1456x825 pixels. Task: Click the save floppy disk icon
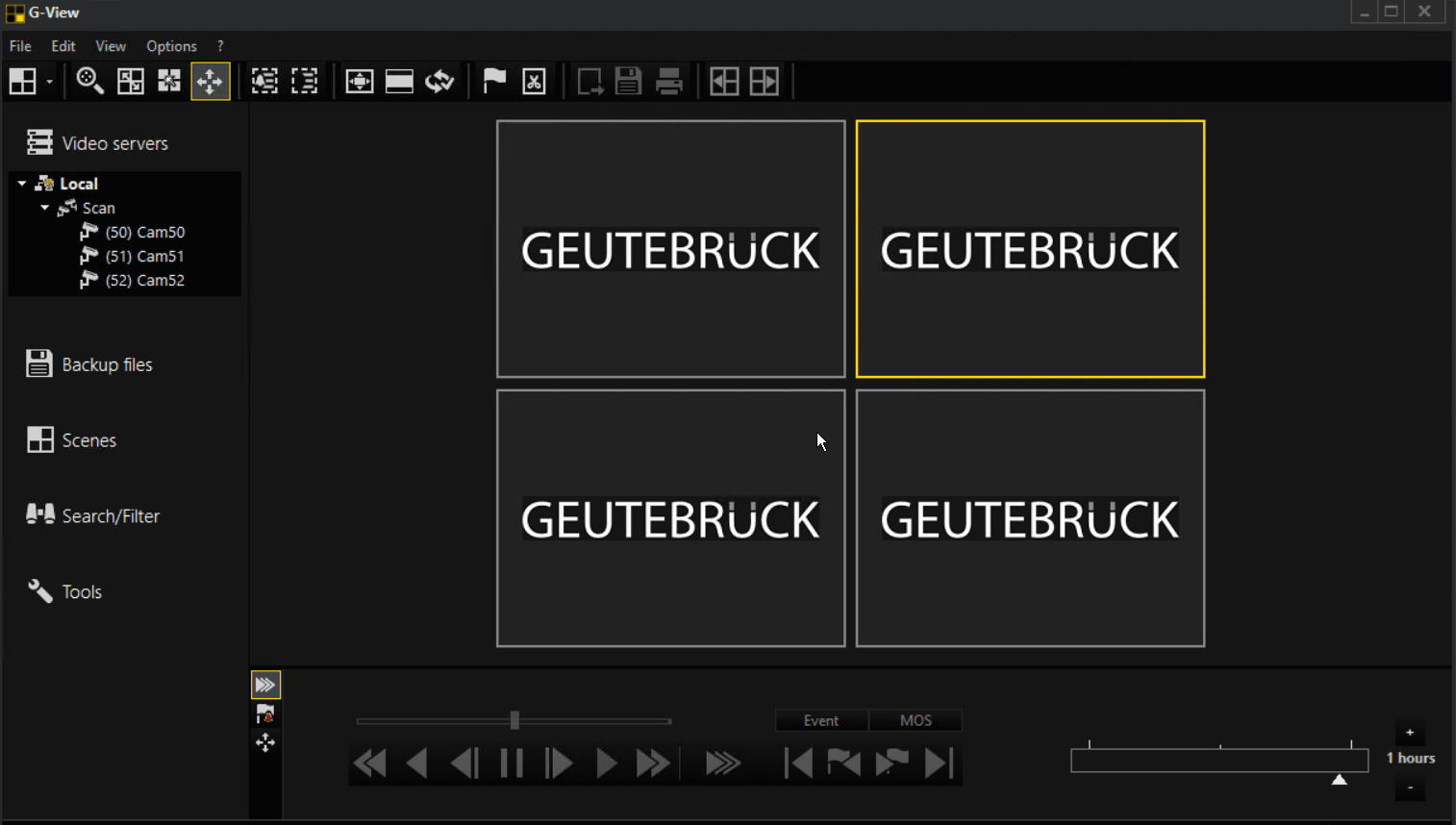(x=628, y=82)
